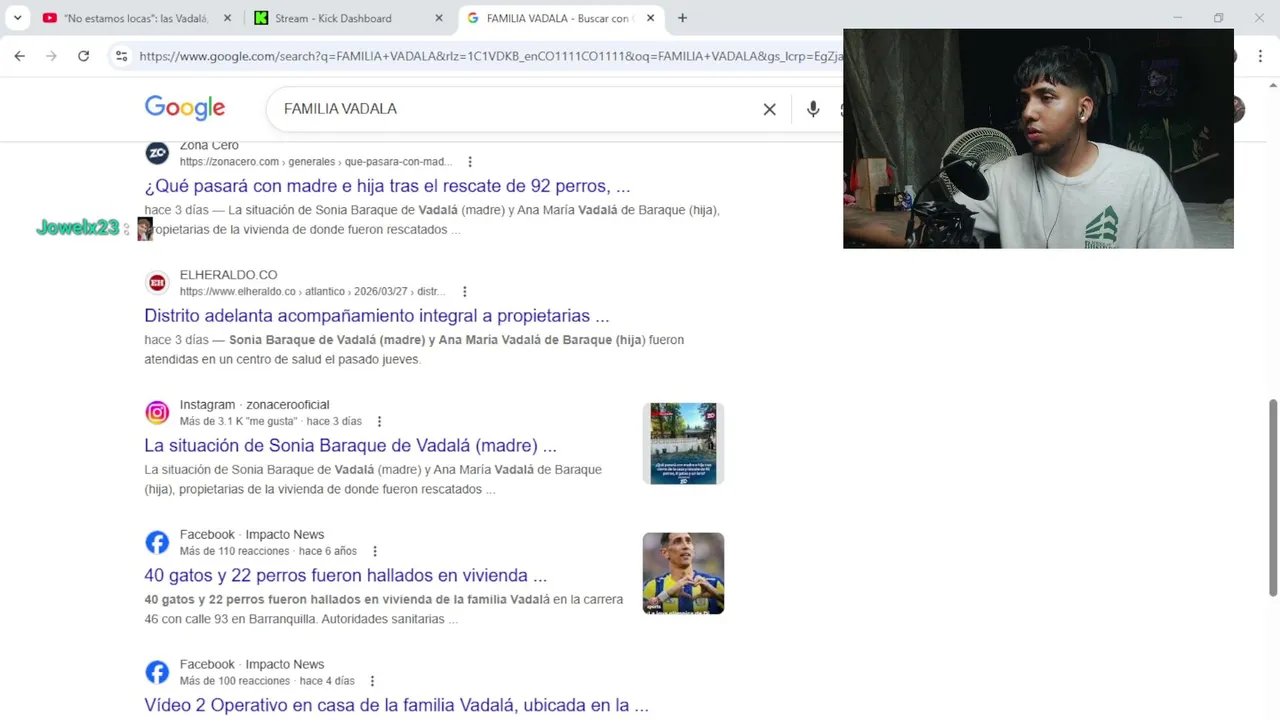Screen dimensions: 1280x720
Task: Open '40 gatos y 22 perros' result
Action: 345,576
